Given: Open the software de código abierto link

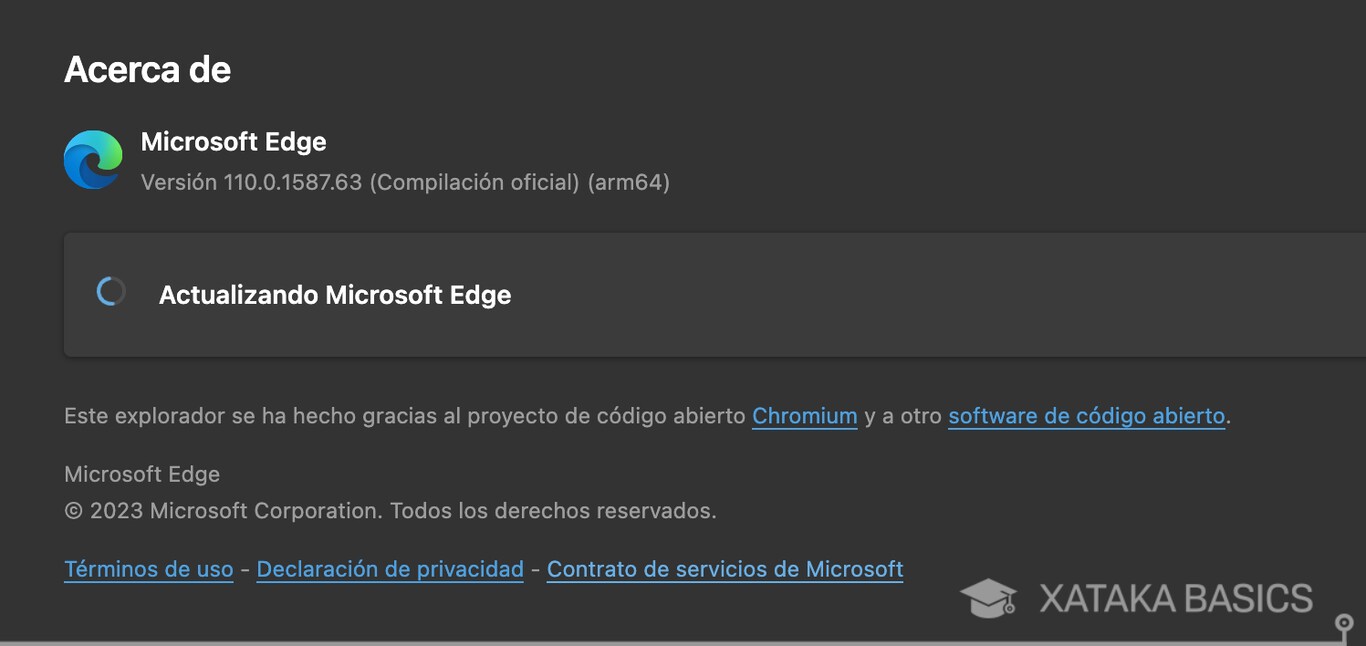Looking at the screenshot, I should [1086, 416].
